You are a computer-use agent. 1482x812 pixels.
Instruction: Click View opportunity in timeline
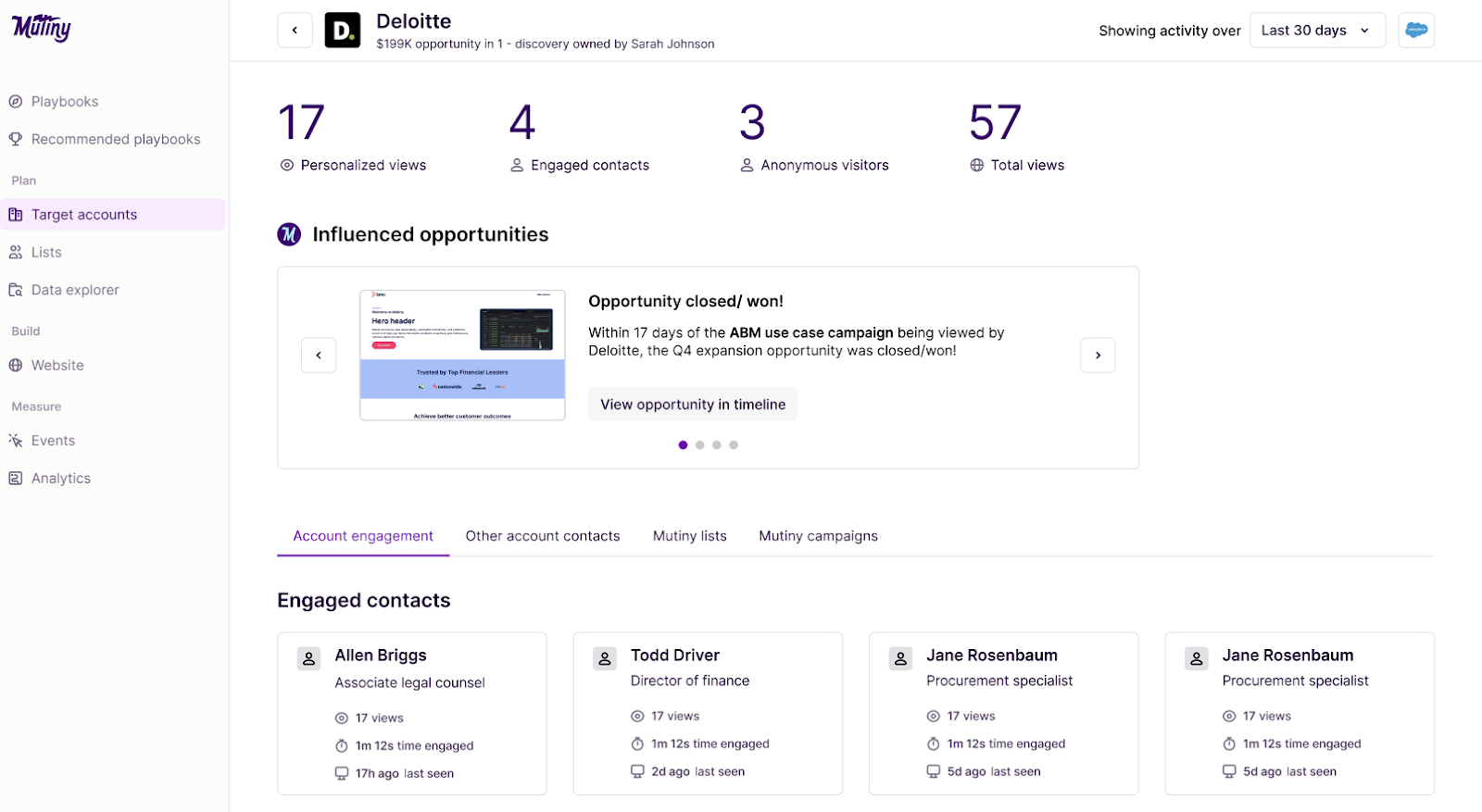693,405
